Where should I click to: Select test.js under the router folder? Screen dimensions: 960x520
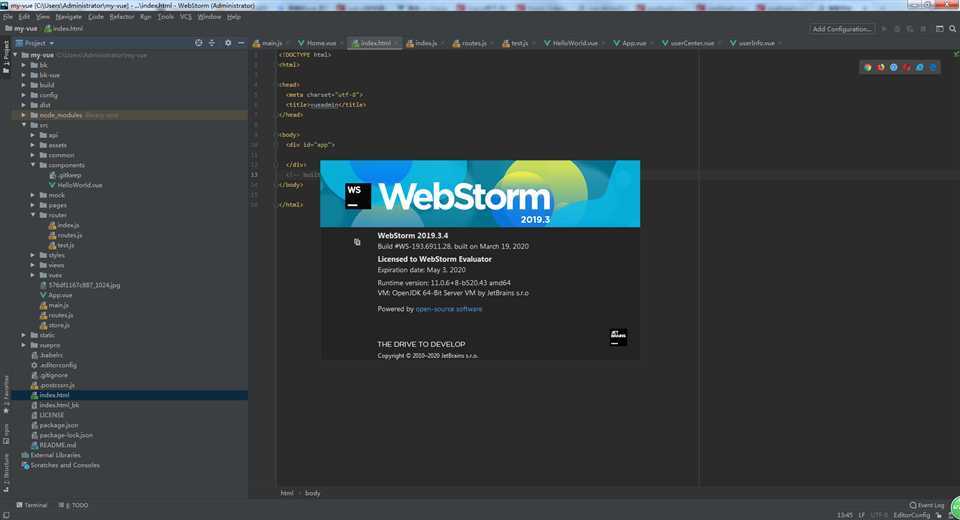point(61,245)
